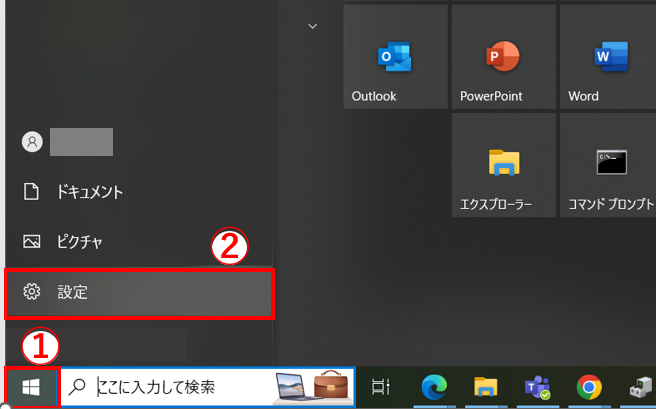Viewport: 656px width, 409px height.
Task: Launch the PowerPoint tile
Action: (x=504, y=57)
